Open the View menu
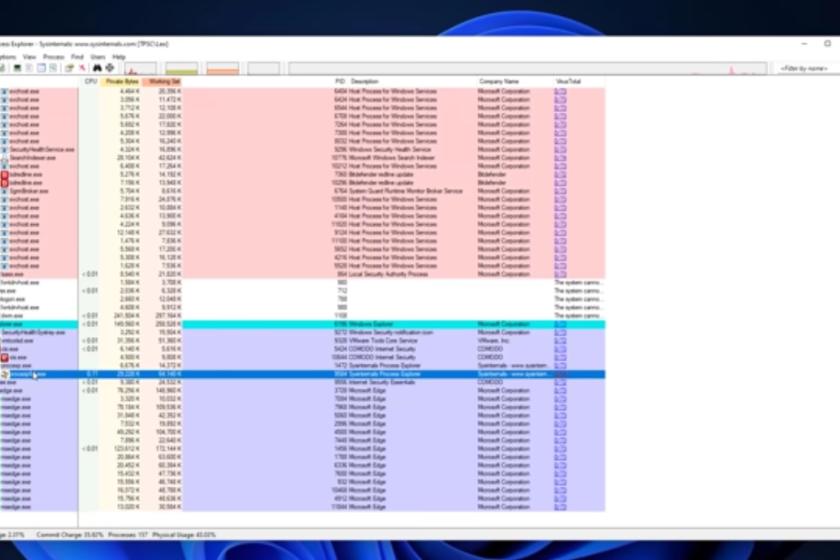Viewport: 840px width, 560px height. coord(29,57)
